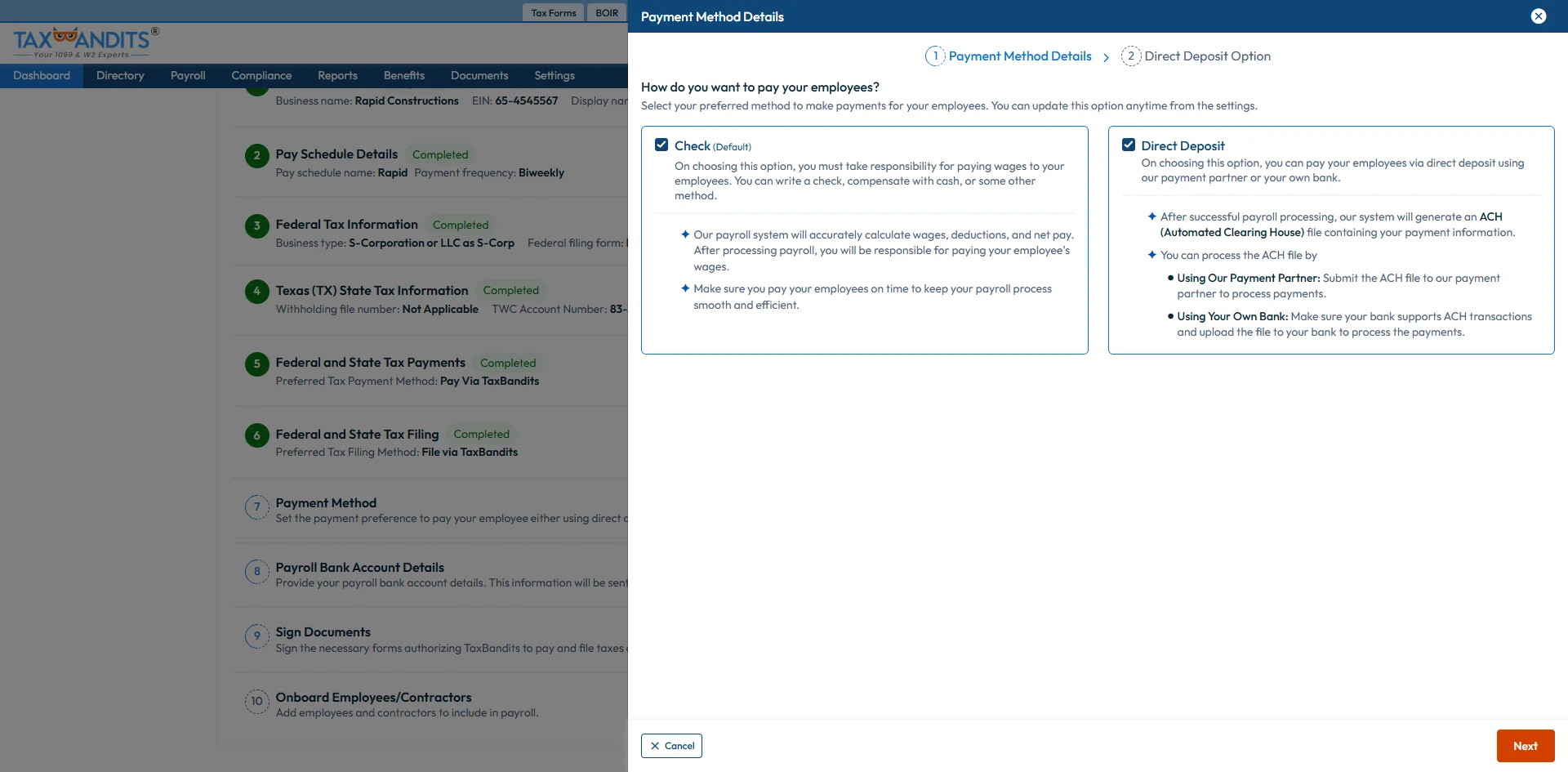
Task: Click 'Using Your Own Bank:' bullet text
Action: tap(1232, 317)
